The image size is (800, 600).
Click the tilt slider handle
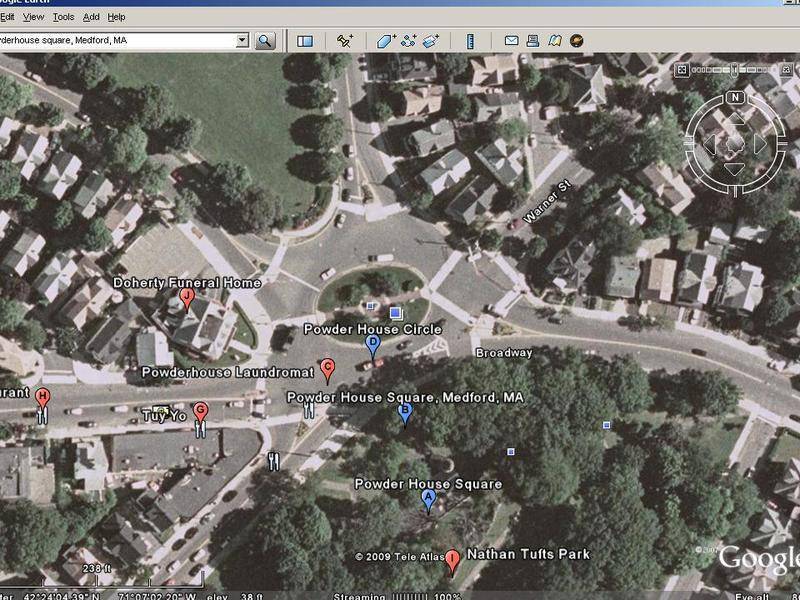click(x=734, y=69)
